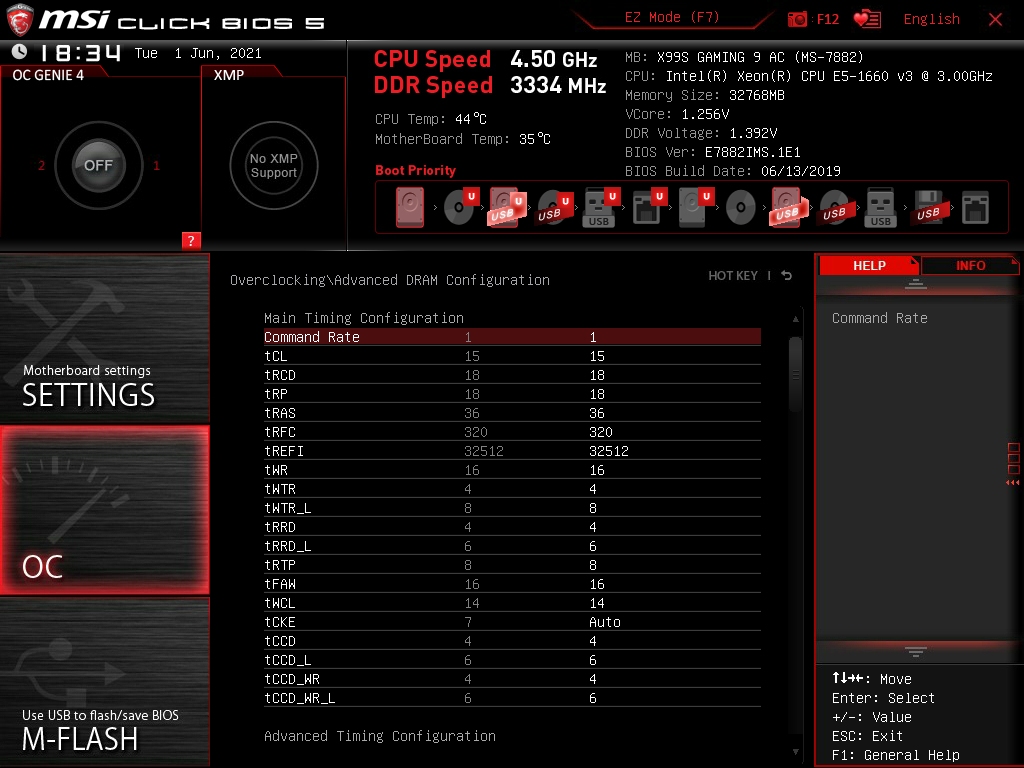Select the red USB hard disk icon with UEFI badge
This screenshot has height=768, width=1024.
click(507, 208)
